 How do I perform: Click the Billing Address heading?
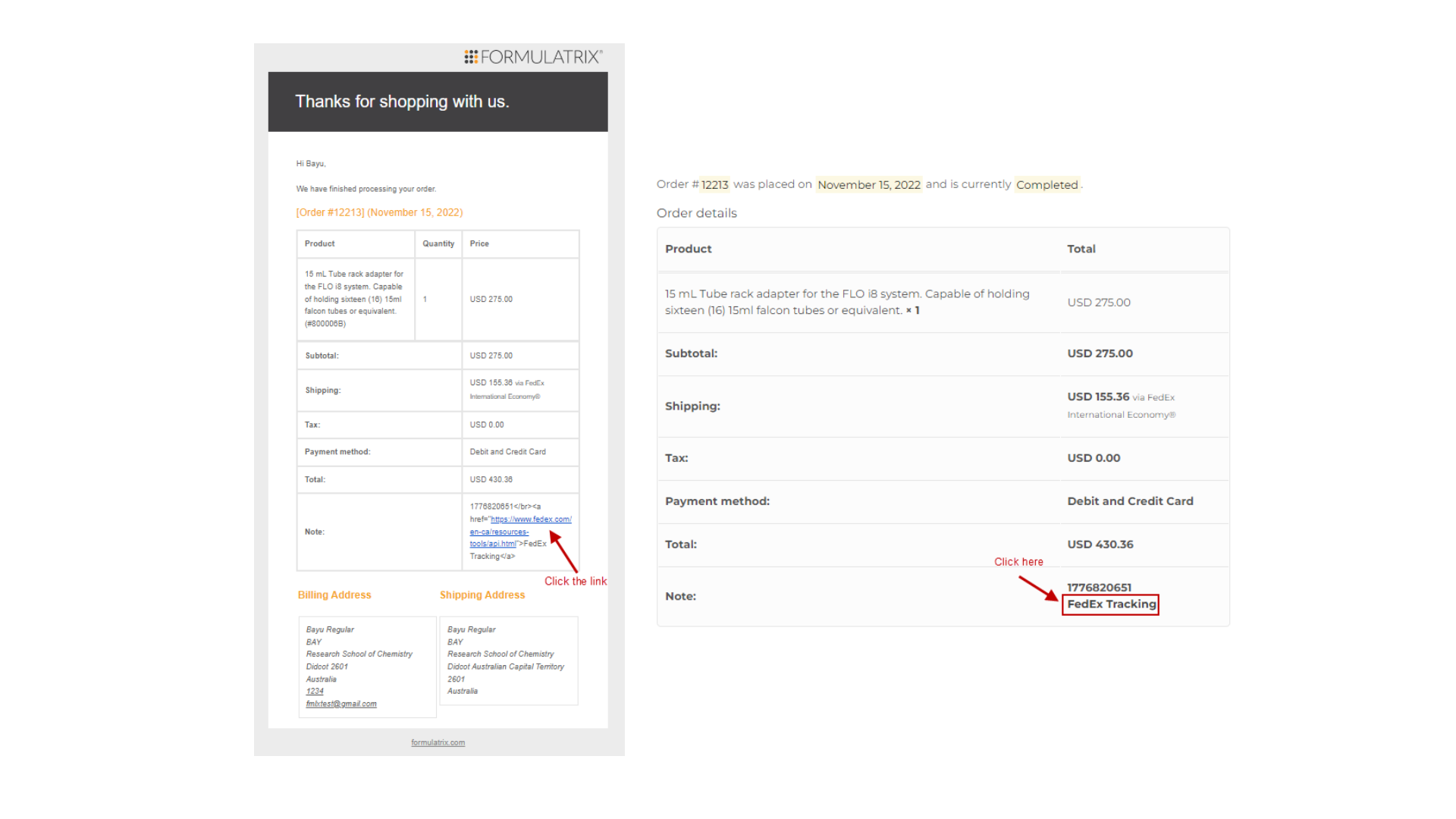(x=334, y=595)
